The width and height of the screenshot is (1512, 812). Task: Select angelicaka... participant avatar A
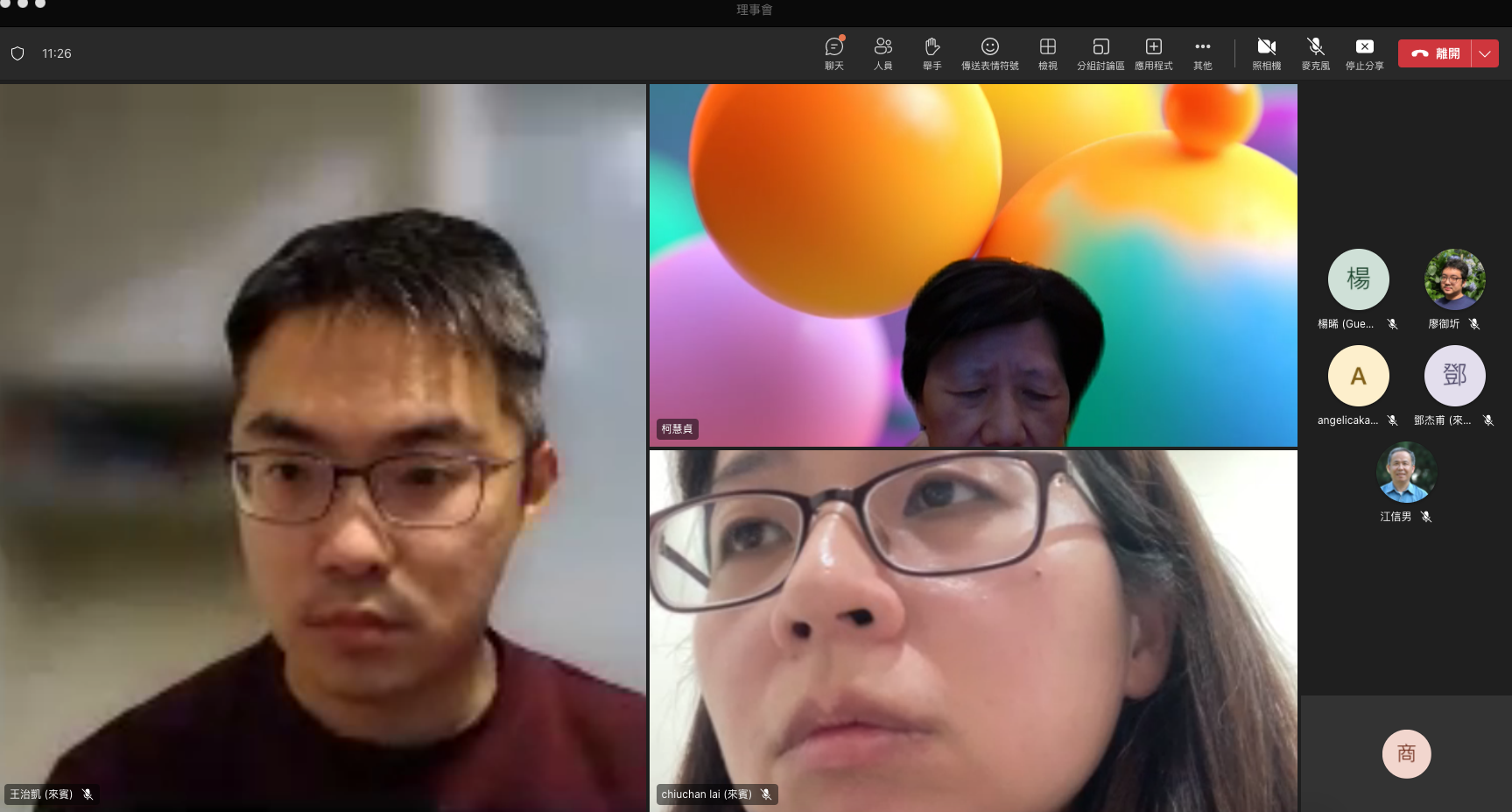click(x=1359, y=376)
